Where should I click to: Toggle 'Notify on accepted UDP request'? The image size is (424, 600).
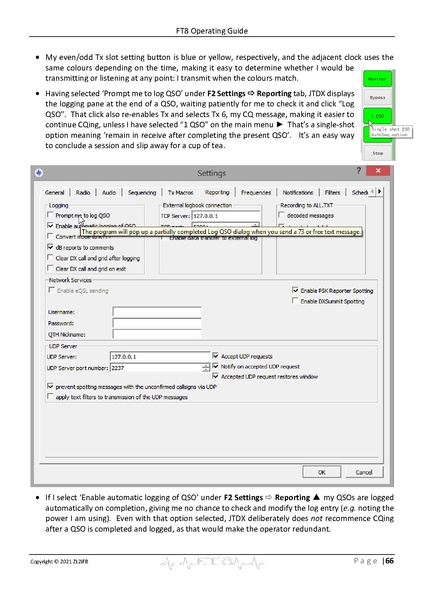215,366
